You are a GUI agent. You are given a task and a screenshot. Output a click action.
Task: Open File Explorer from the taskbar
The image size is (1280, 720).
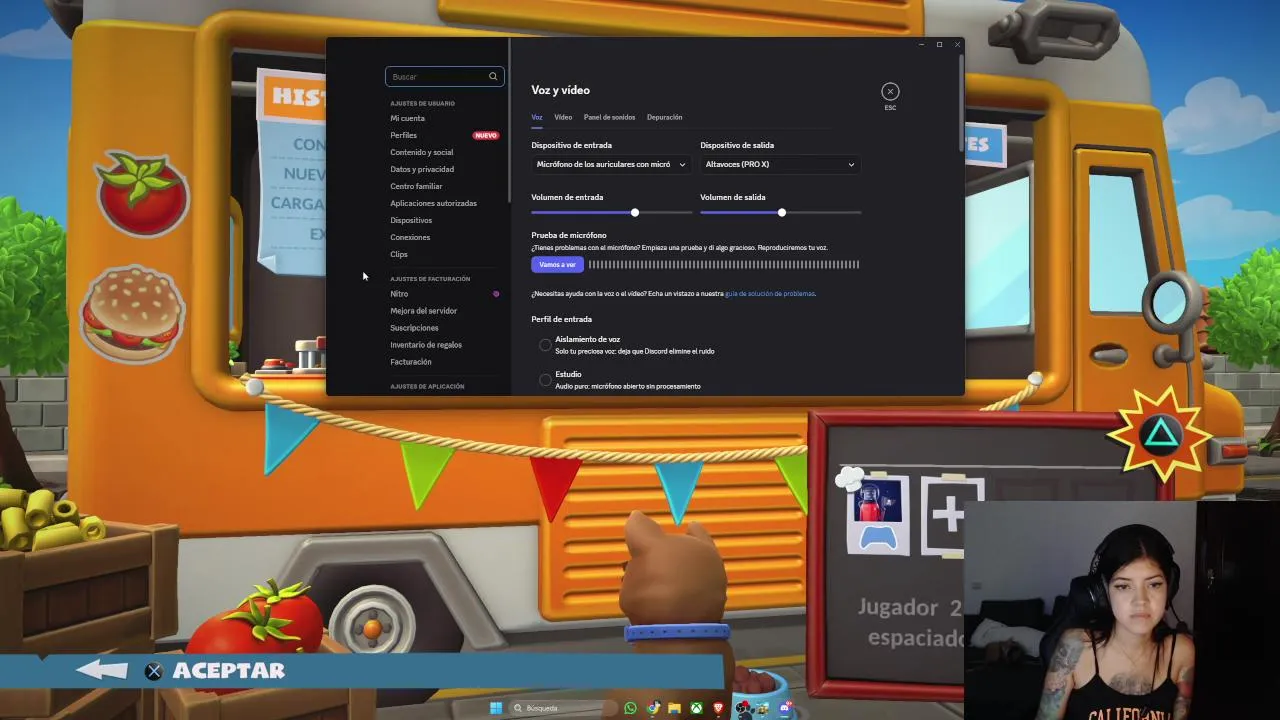click(x=674, y=708)
